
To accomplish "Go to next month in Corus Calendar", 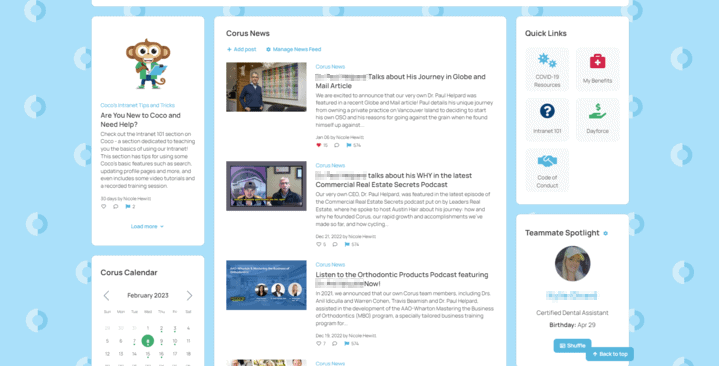I will 189,295.
